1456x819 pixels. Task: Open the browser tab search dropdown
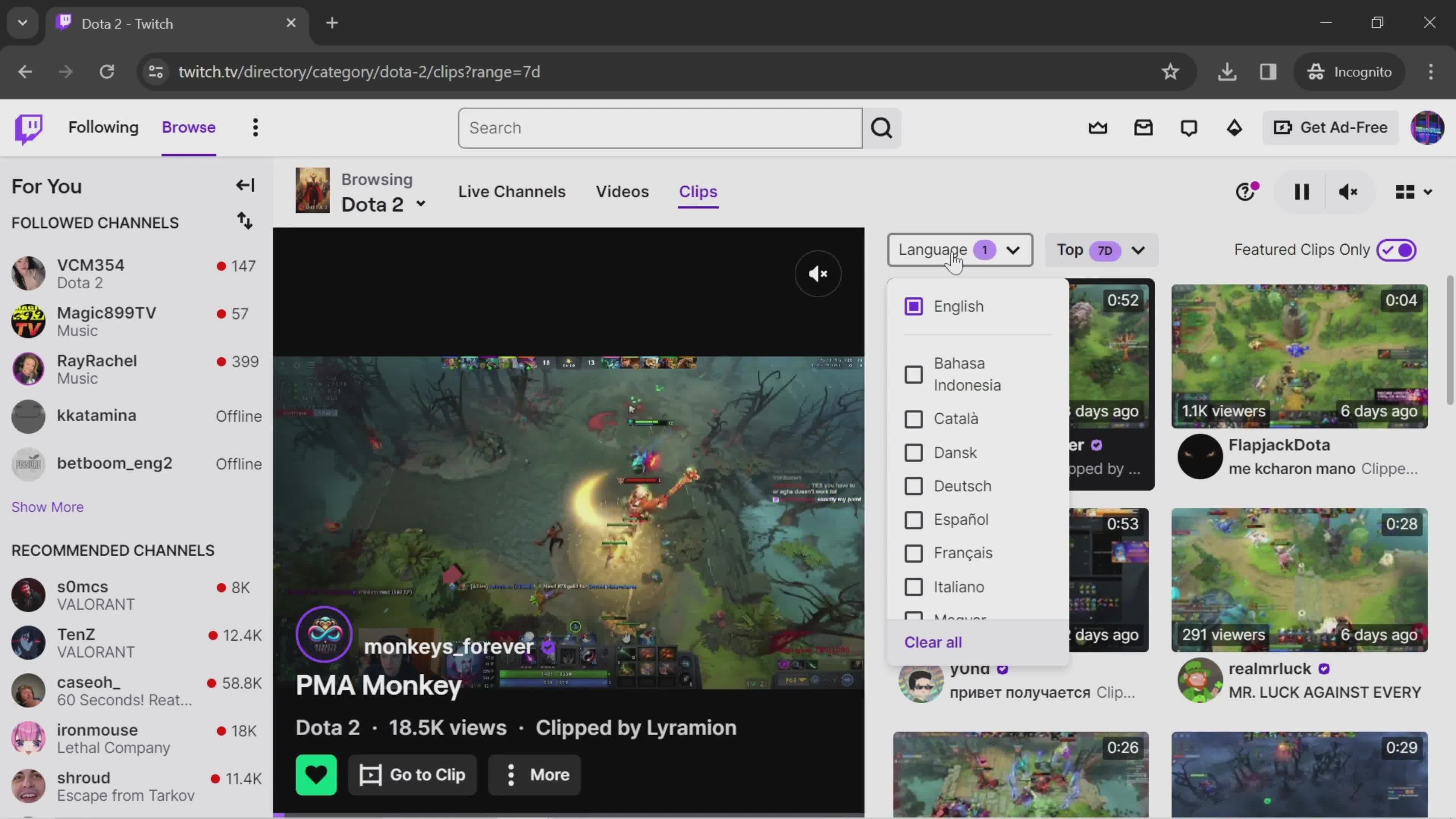(23, 23)
